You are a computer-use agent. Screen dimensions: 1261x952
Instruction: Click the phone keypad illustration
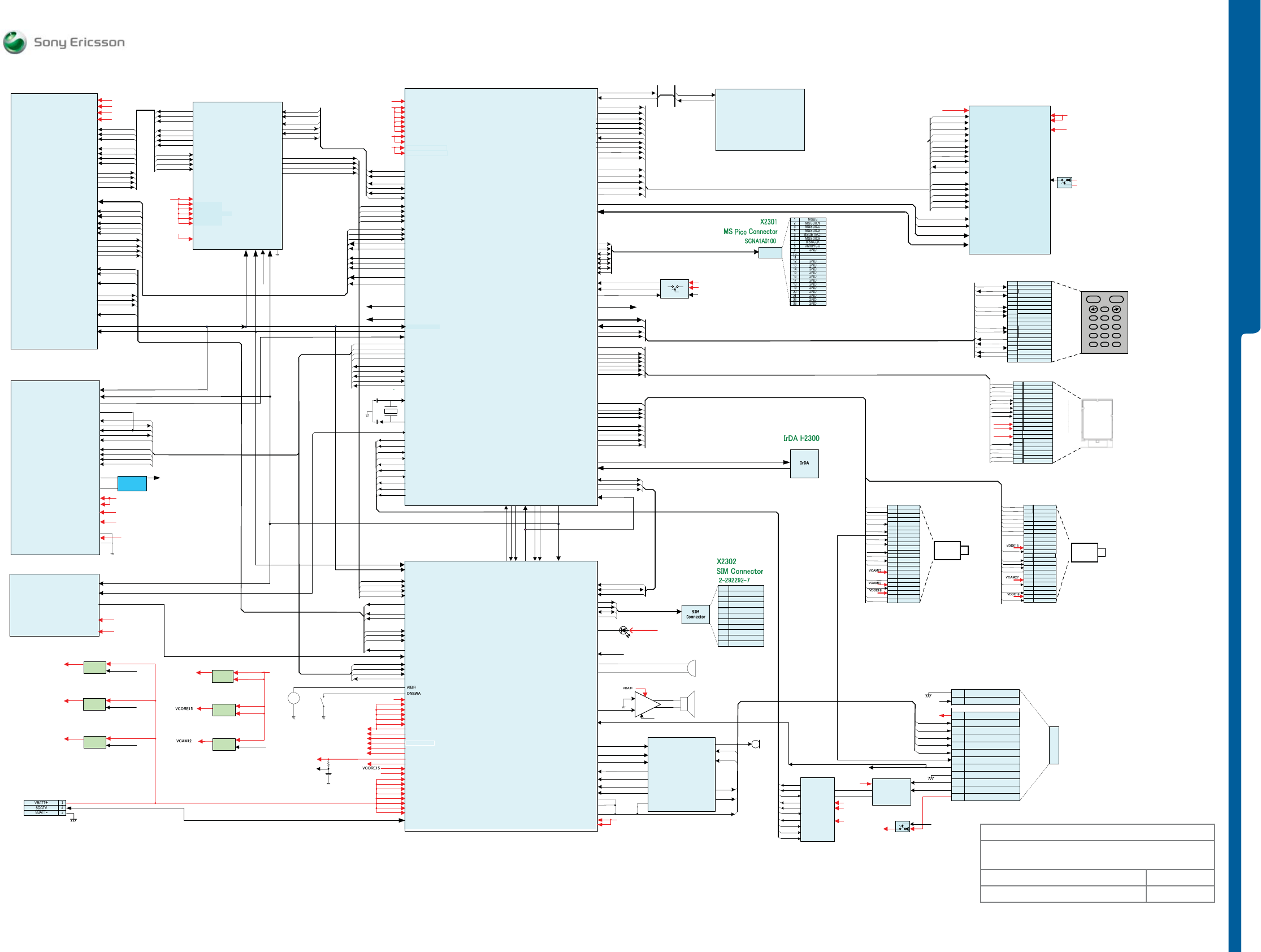pos(1104,323)
